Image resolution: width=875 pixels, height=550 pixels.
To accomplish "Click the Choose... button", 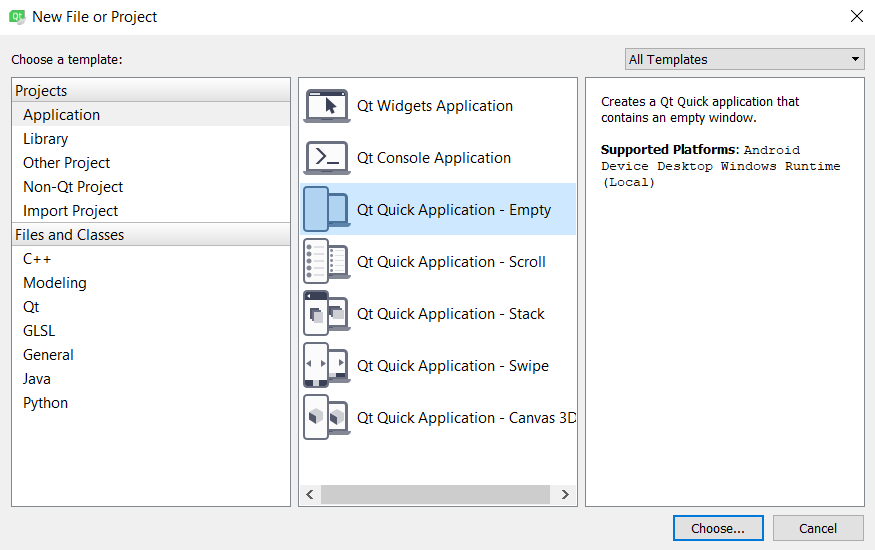I will coord(718,528).
